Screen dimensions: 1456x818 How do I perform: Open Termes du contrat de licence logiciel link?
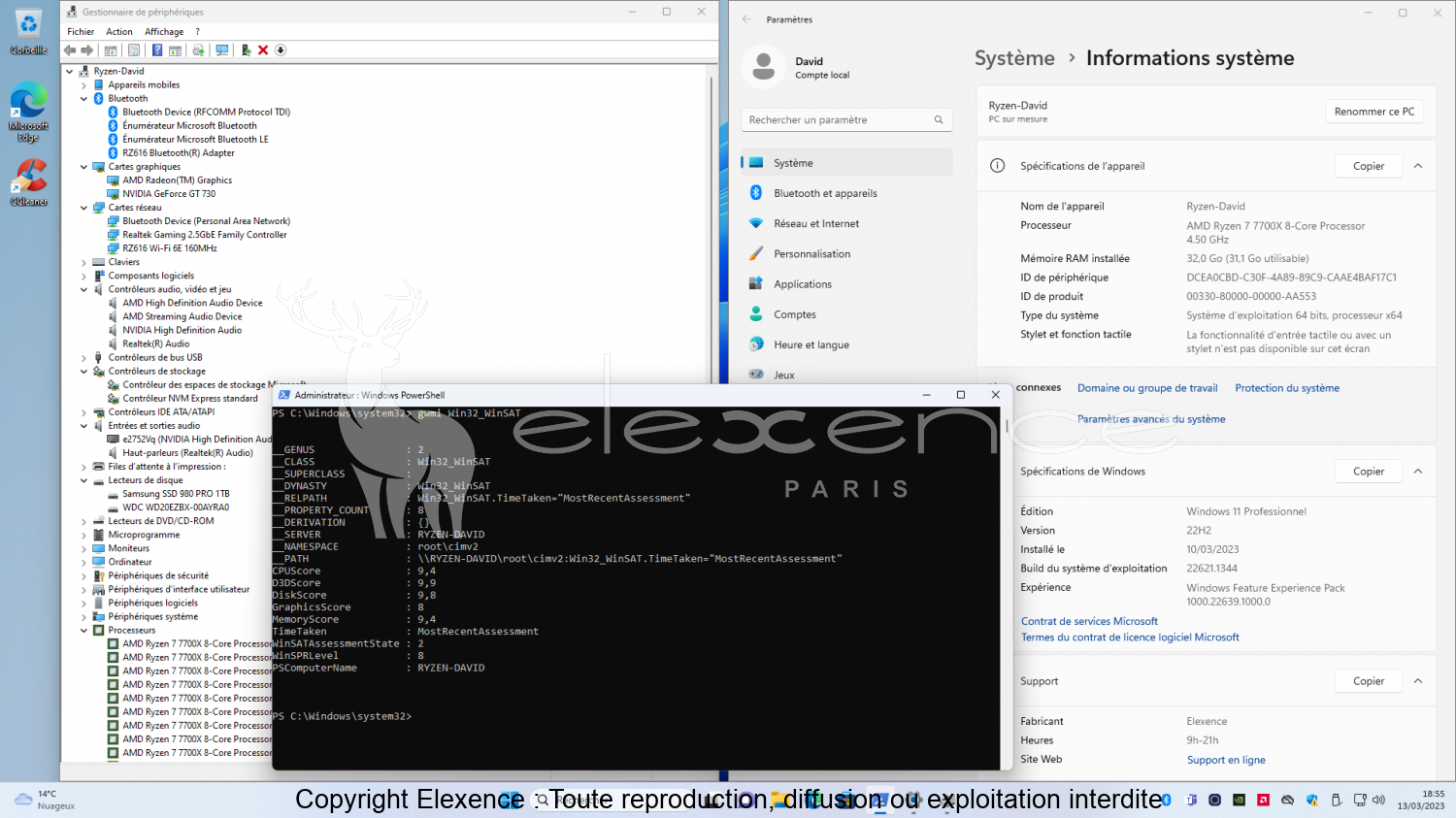1130,638
